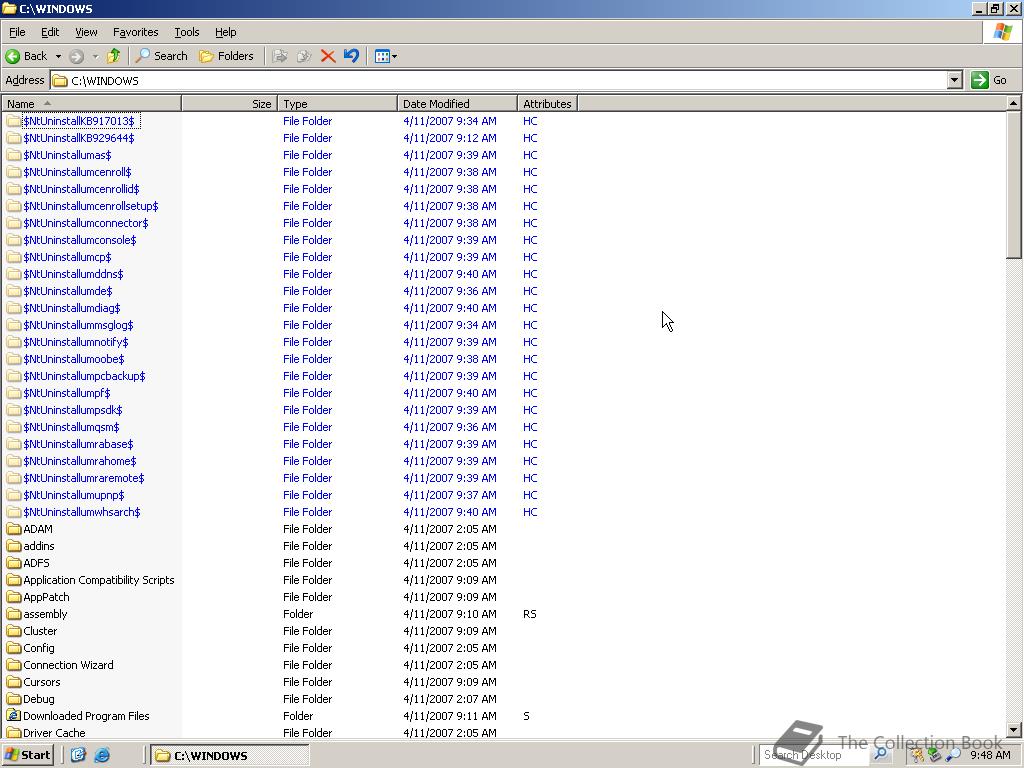Click the Application Compatibility Scripts name

99,579
